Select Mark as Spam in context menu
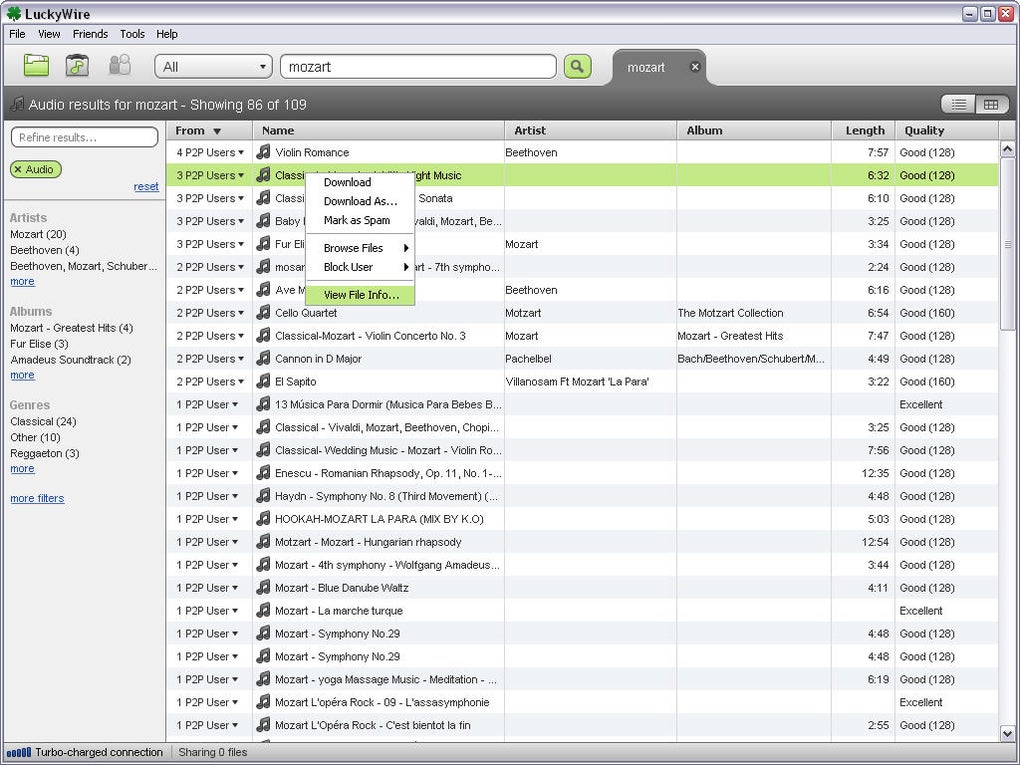The width and height of the screenshot is (1020, 765). [x=360, y=220]
